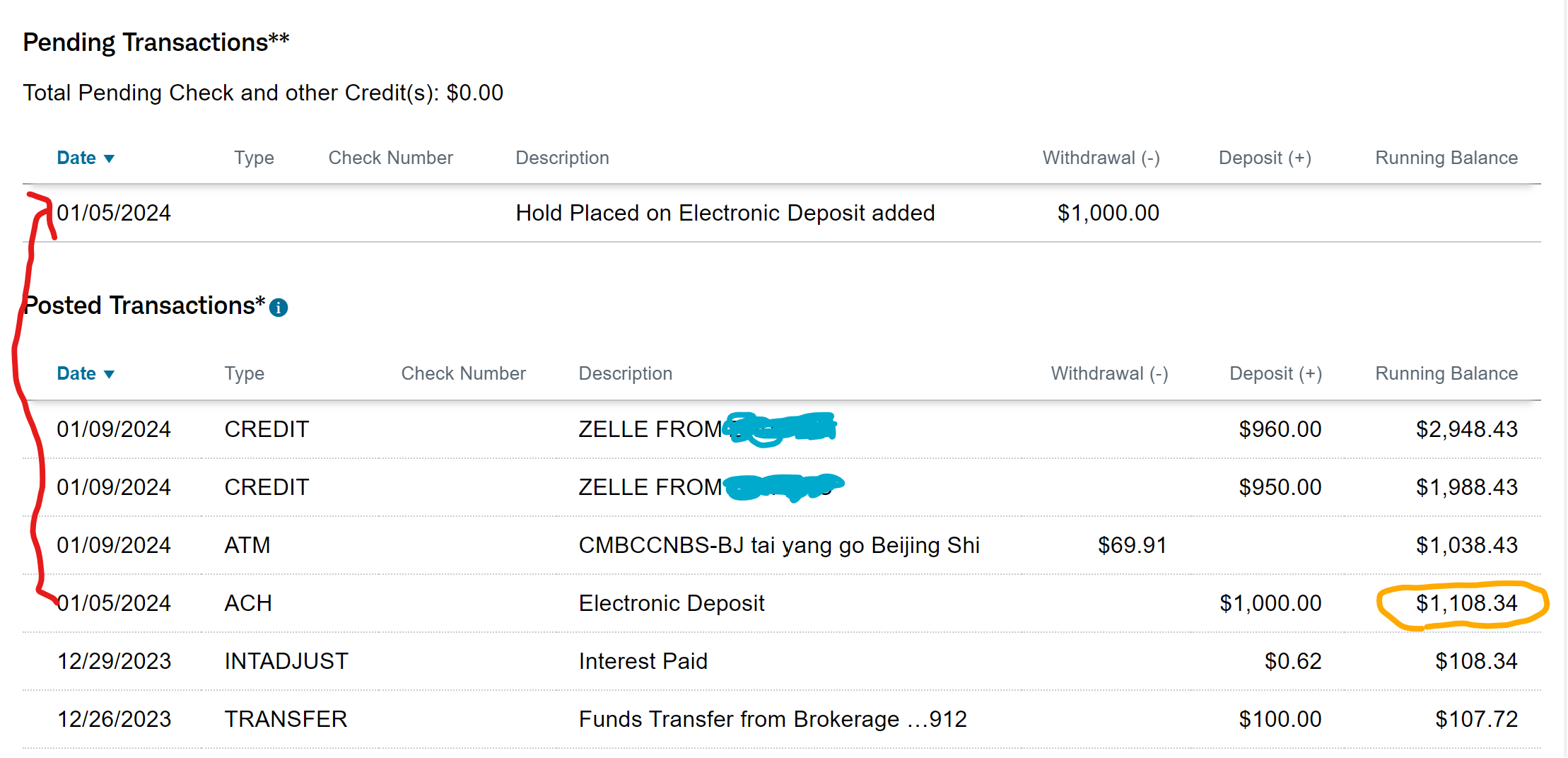
Task: Select the Interest Paid transaction row
Action: pos(643,661)
